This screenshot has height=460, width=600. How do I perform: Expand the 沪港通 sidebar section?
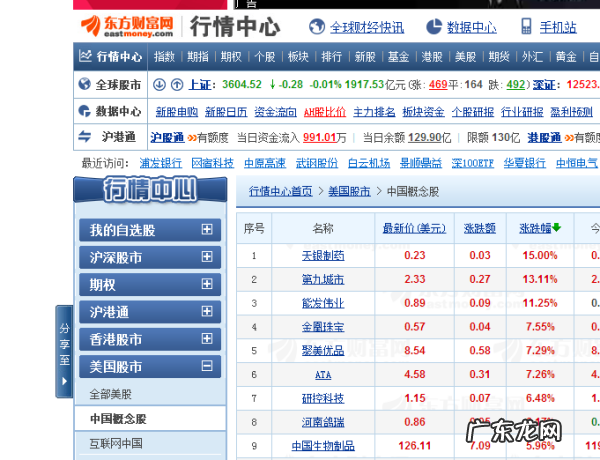(x=207, y=311)
